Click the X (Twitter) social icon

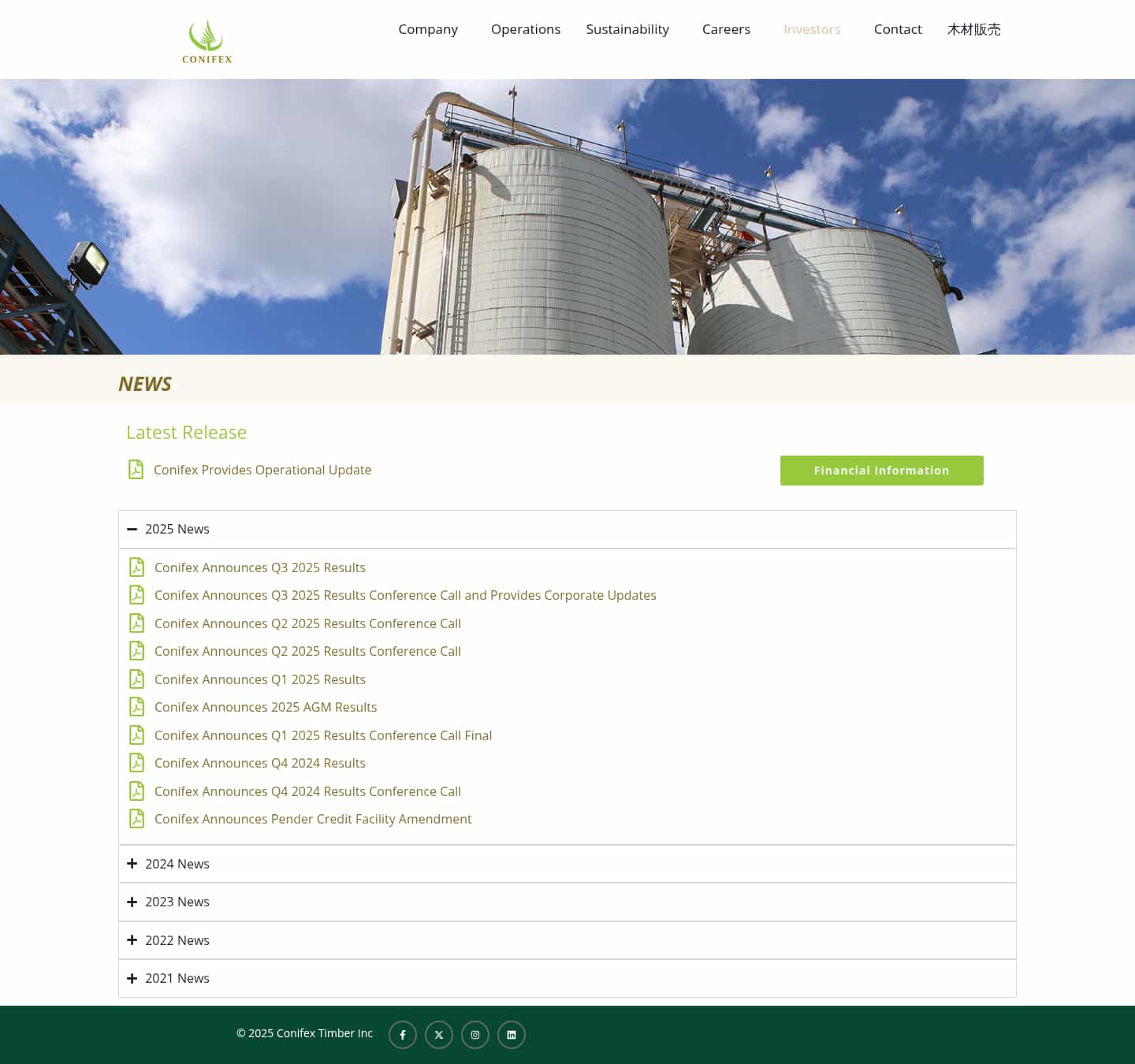[438, 1034]
